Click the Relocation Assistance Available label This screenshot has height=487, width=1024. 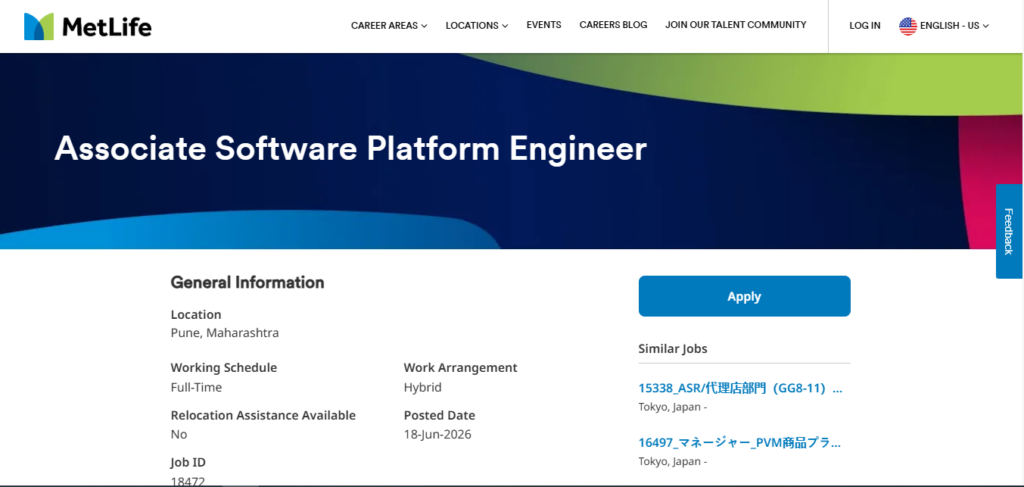(x=263, y=415)
